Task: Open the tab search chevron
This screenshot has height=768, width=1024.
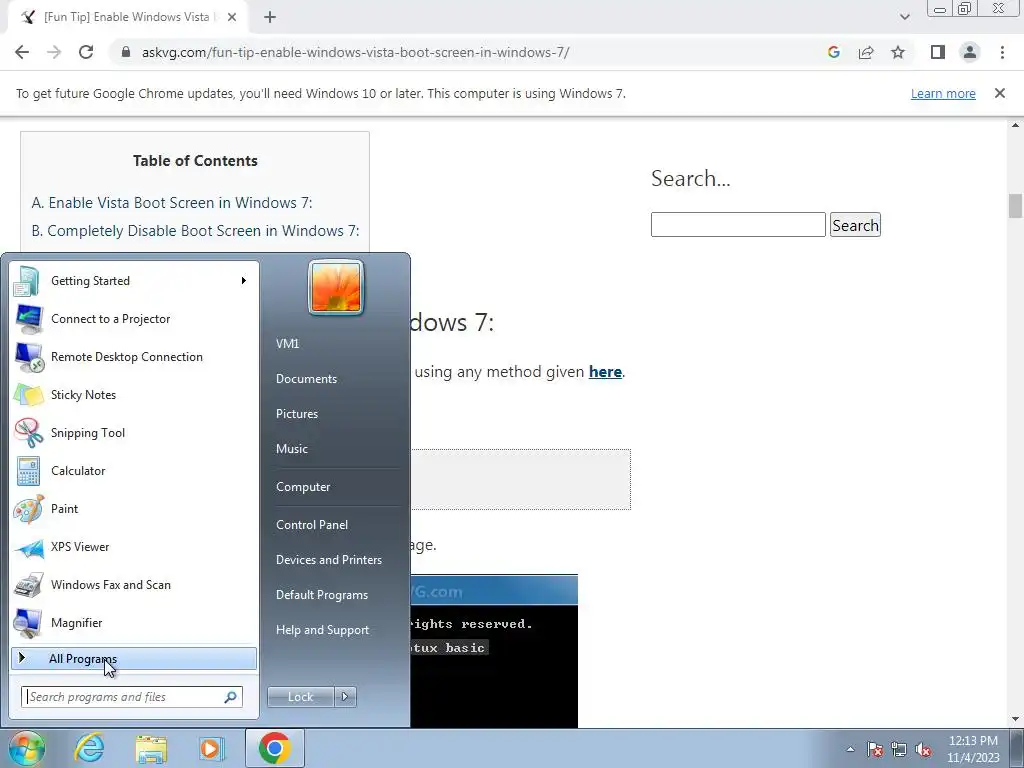Action: 904,17
